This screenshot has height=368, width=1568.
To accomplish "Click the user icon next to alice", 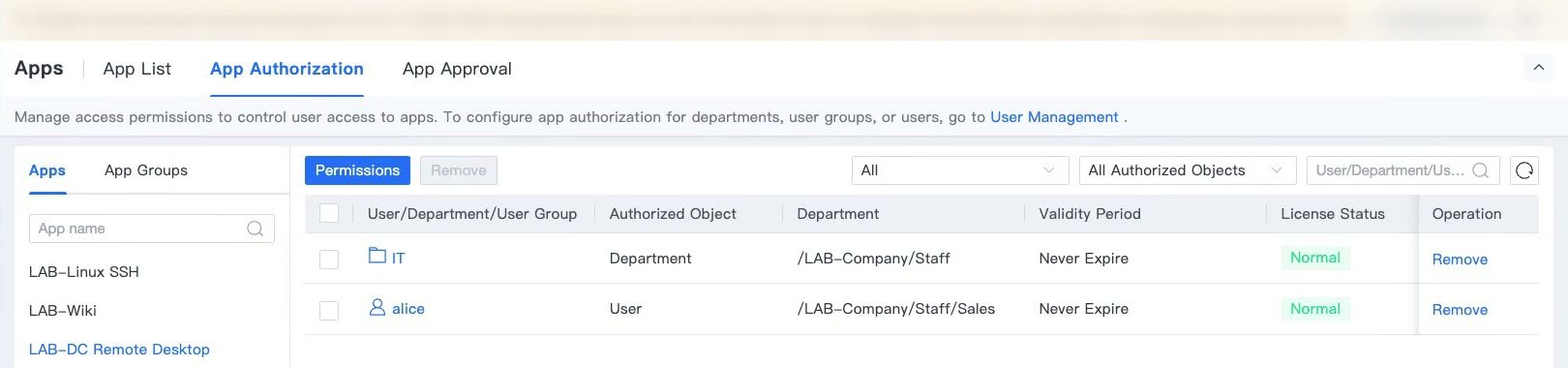I will [x=377, y=307].
